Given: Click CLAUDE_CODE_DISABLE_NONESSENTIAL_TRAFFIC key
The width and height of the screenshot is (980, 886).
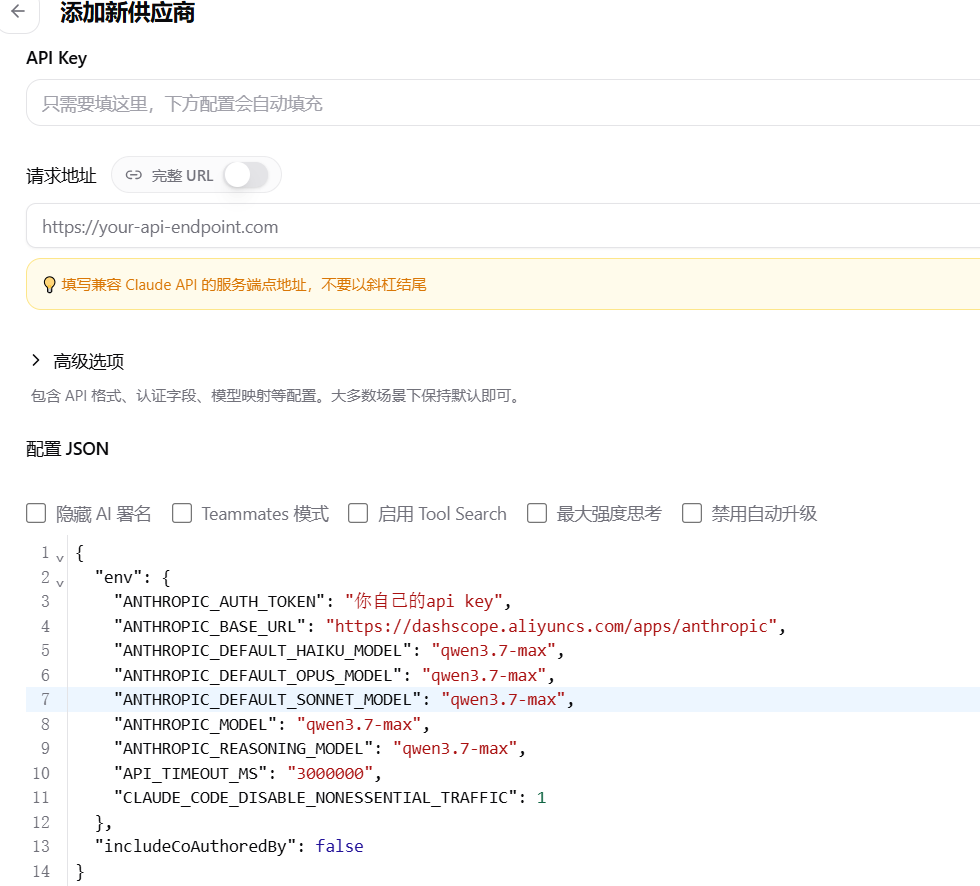Looking at the screenshot, I should tap(315, 798).
